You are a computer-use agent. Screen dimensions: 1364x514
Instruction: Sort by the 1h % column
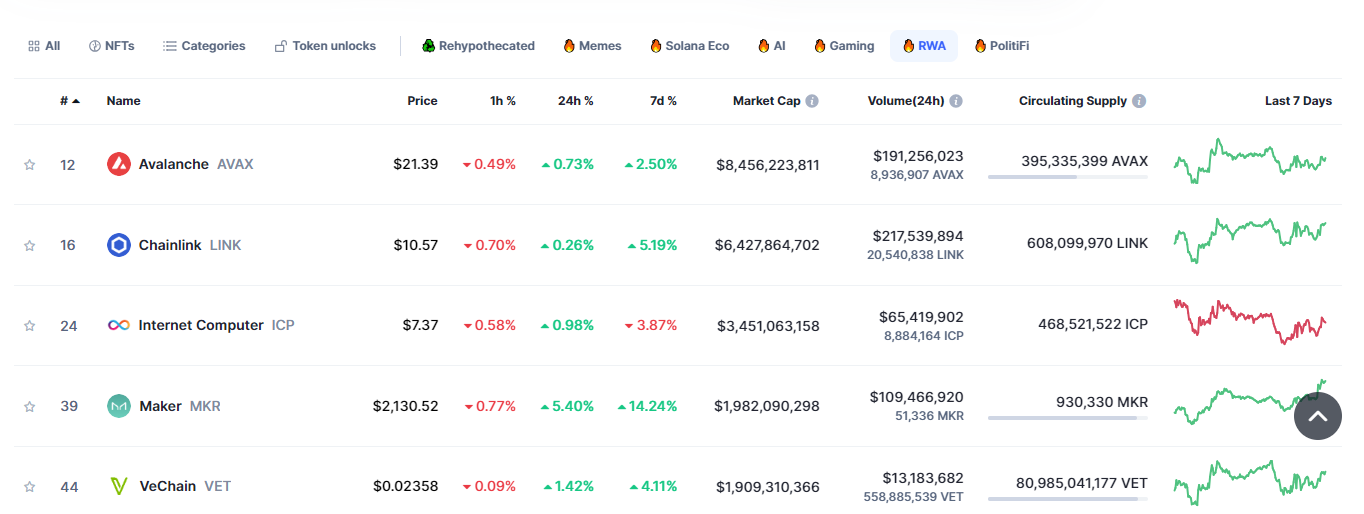point(503,101)
